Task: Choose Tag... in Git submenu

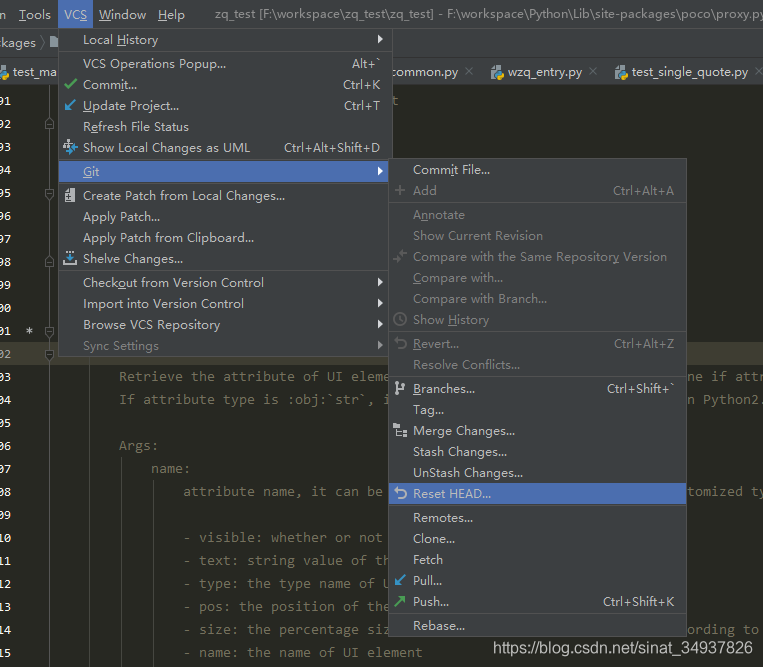Action: tap(537, 410)
